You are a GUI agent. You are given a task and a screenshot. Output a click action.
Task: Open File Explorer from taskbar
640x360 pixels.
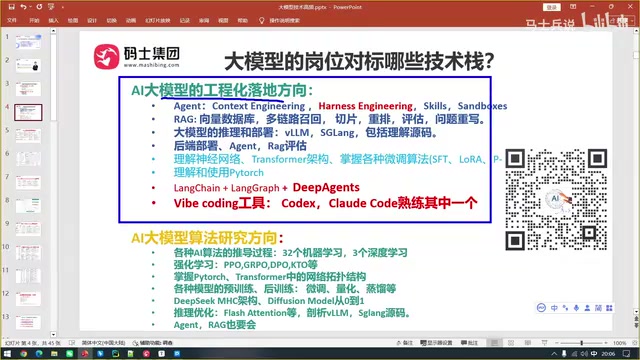(54, 353)
